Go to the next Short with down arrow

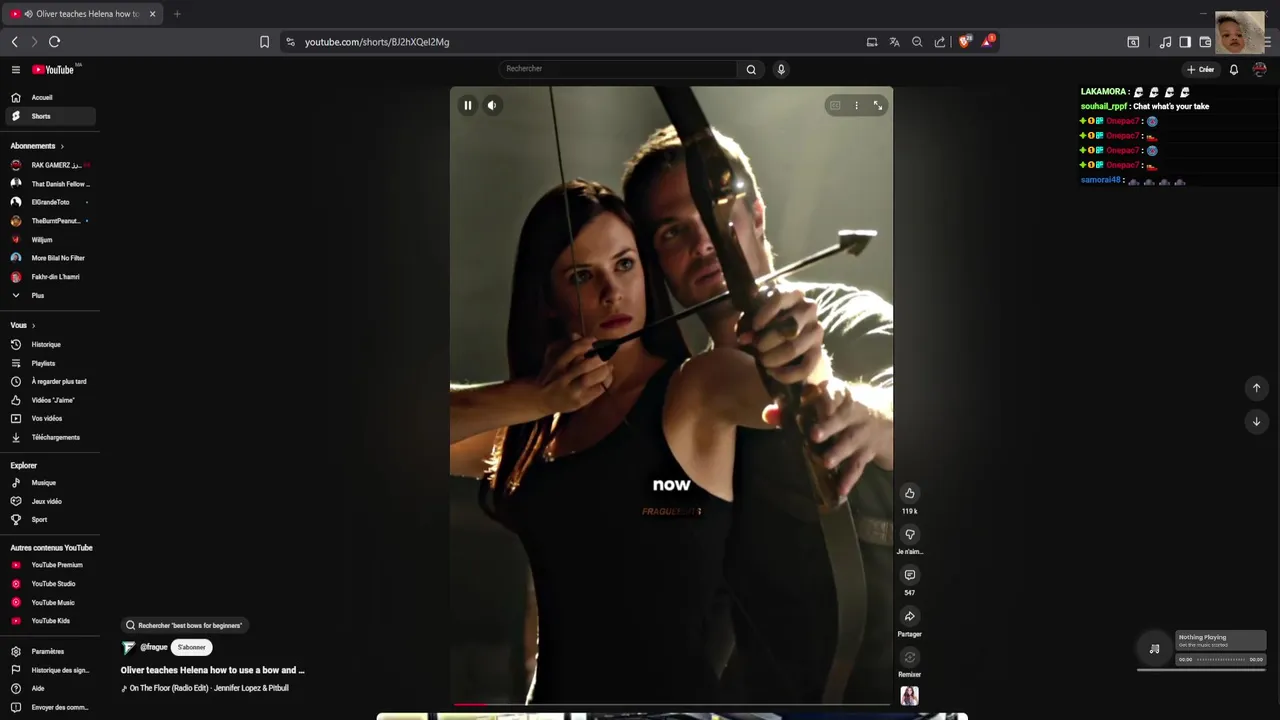point(1256,421)
